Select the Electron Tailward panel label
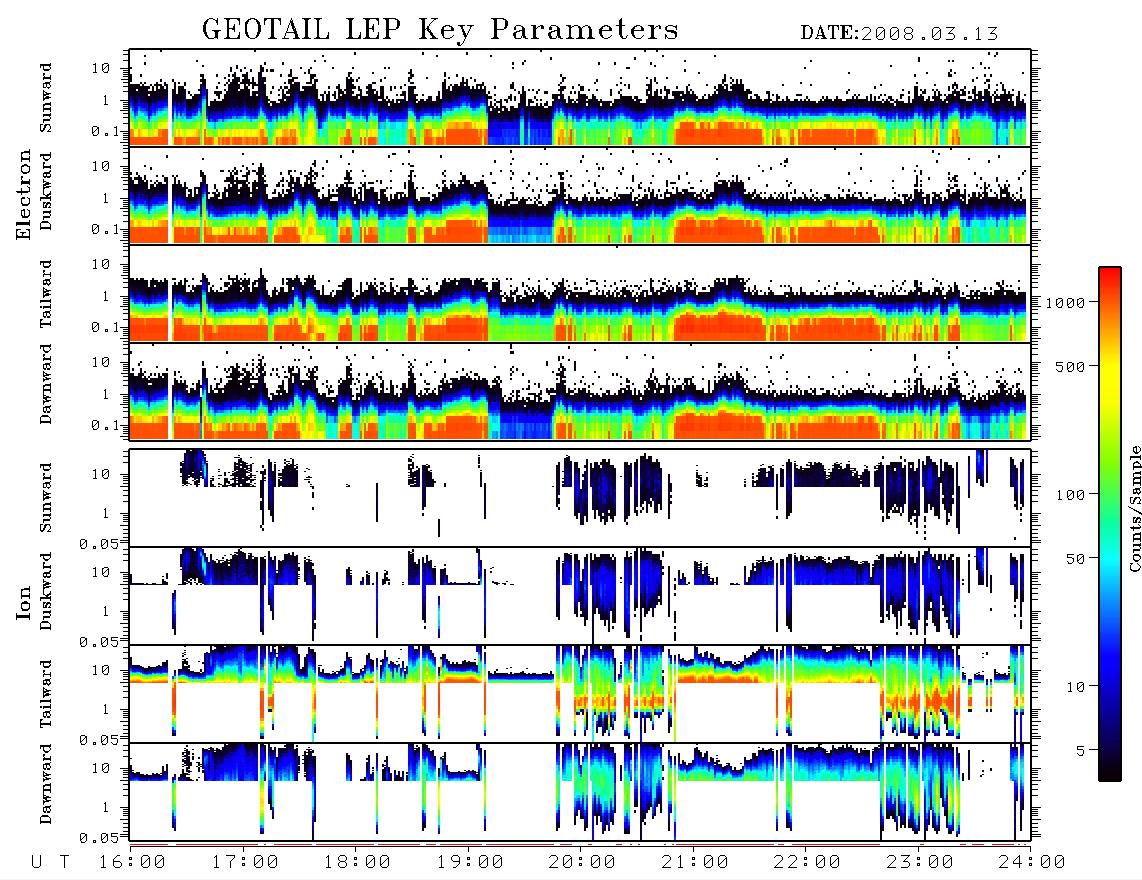 [x=46, y=293]
